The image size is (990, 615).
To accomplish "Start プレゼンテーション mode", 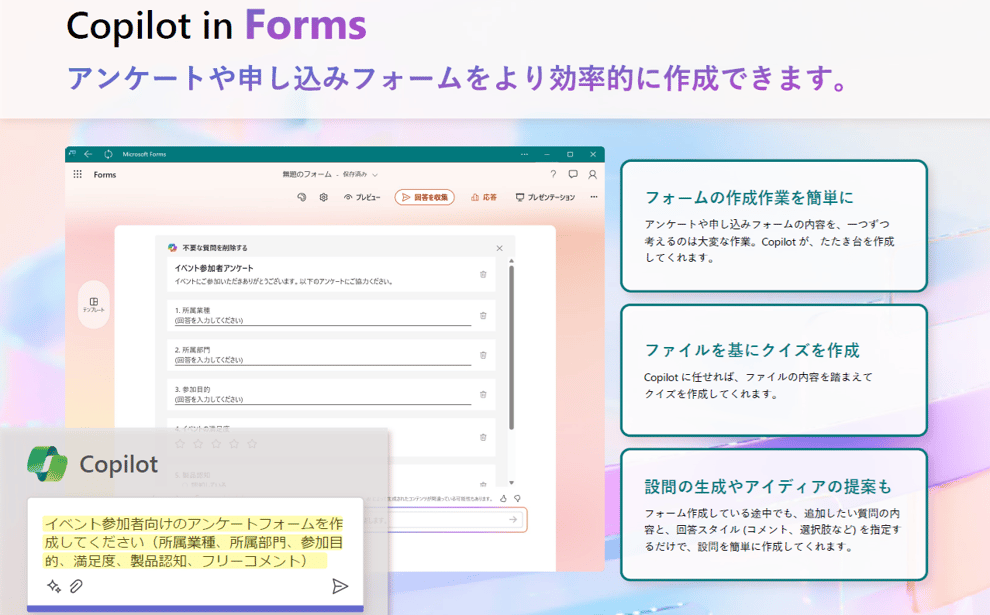I will tap(546, 197).
